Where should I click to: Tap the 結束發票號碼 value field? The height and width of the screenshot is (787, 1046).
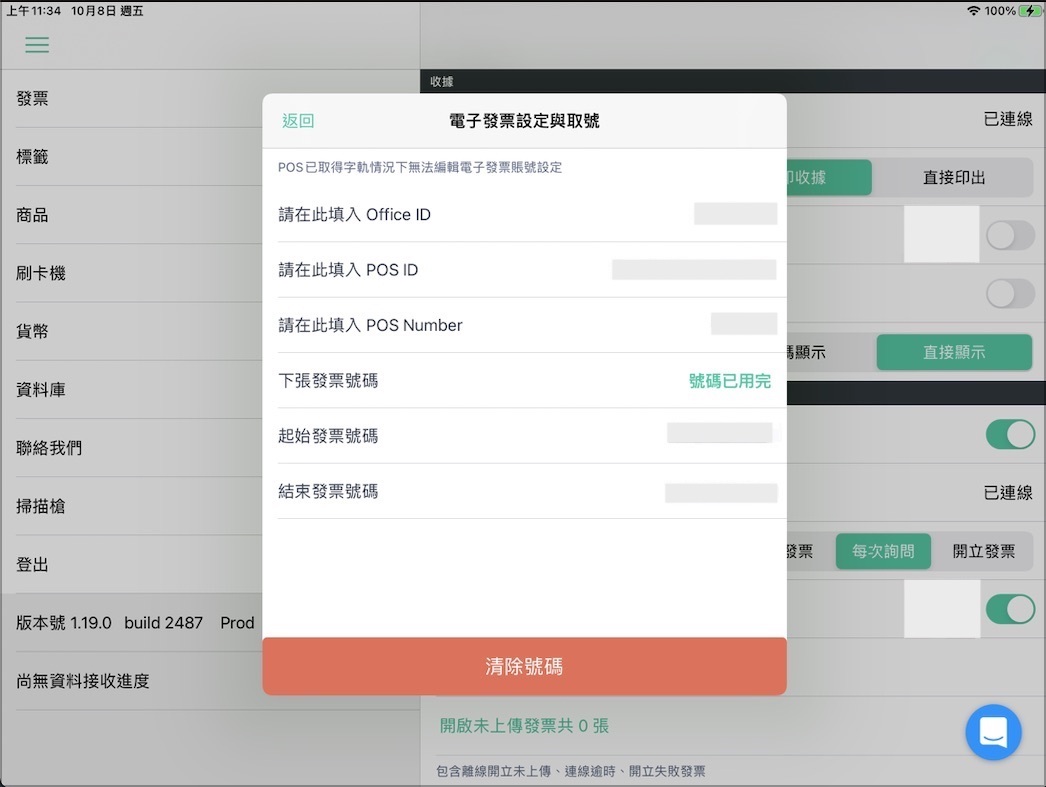point(721,493)
